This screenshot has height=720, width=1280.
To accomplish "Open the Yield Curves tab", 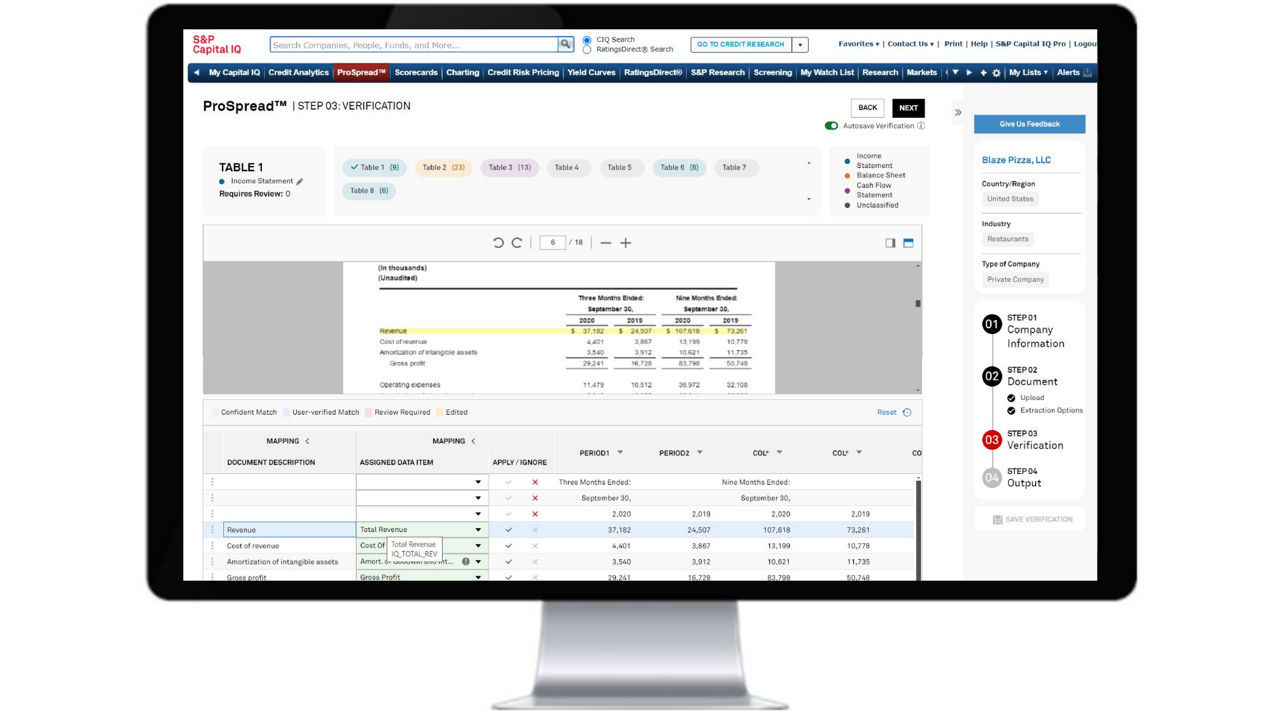I will tap(591, 73).
